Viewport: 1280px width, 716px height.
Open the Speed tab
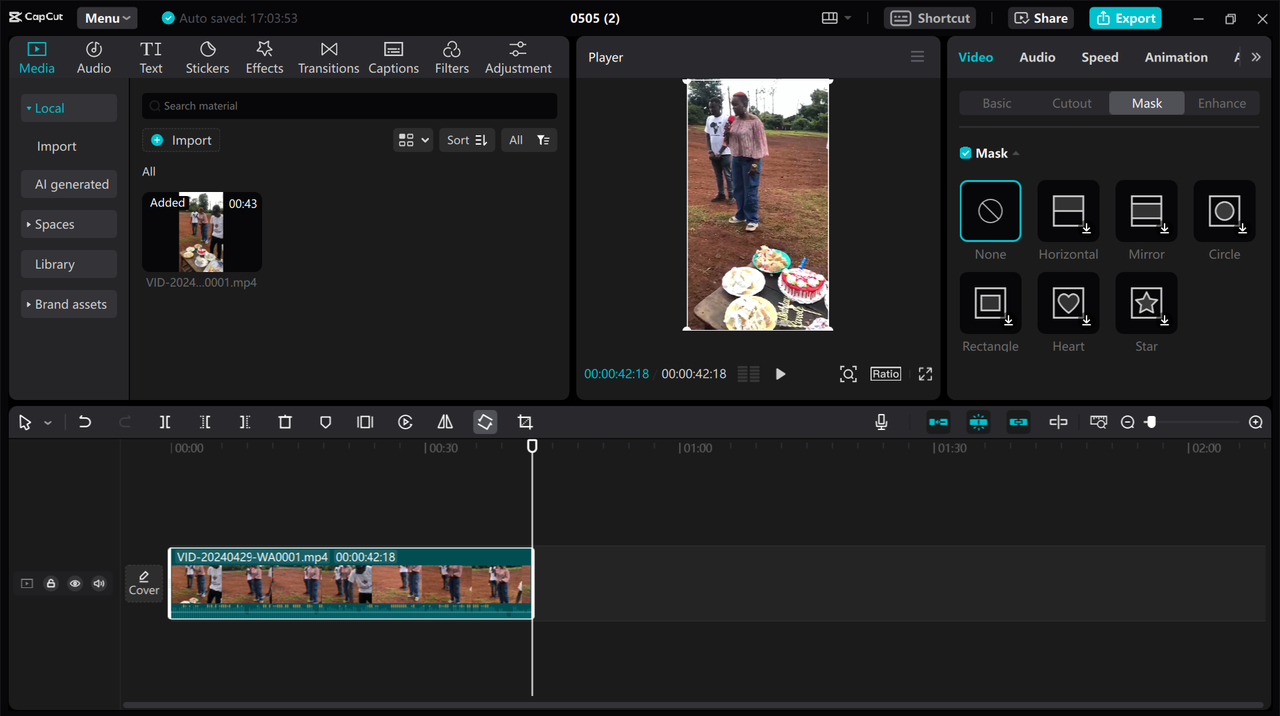pos(1099,58)
